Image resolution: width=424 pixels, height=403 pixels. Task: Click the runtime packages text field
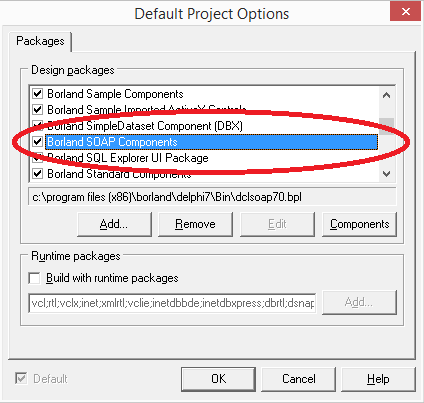172,303
